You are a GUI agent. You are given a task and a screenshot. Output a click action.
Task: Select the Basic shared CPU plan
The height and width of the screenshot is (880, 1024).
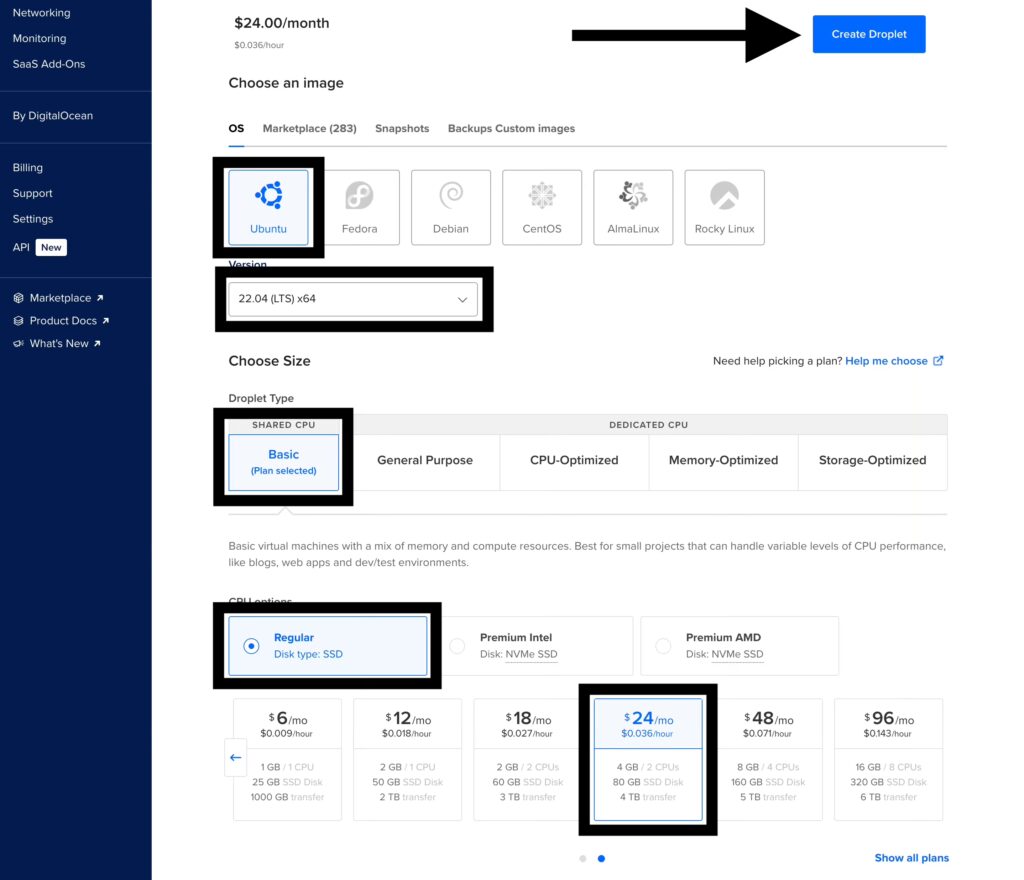[283, 462]
